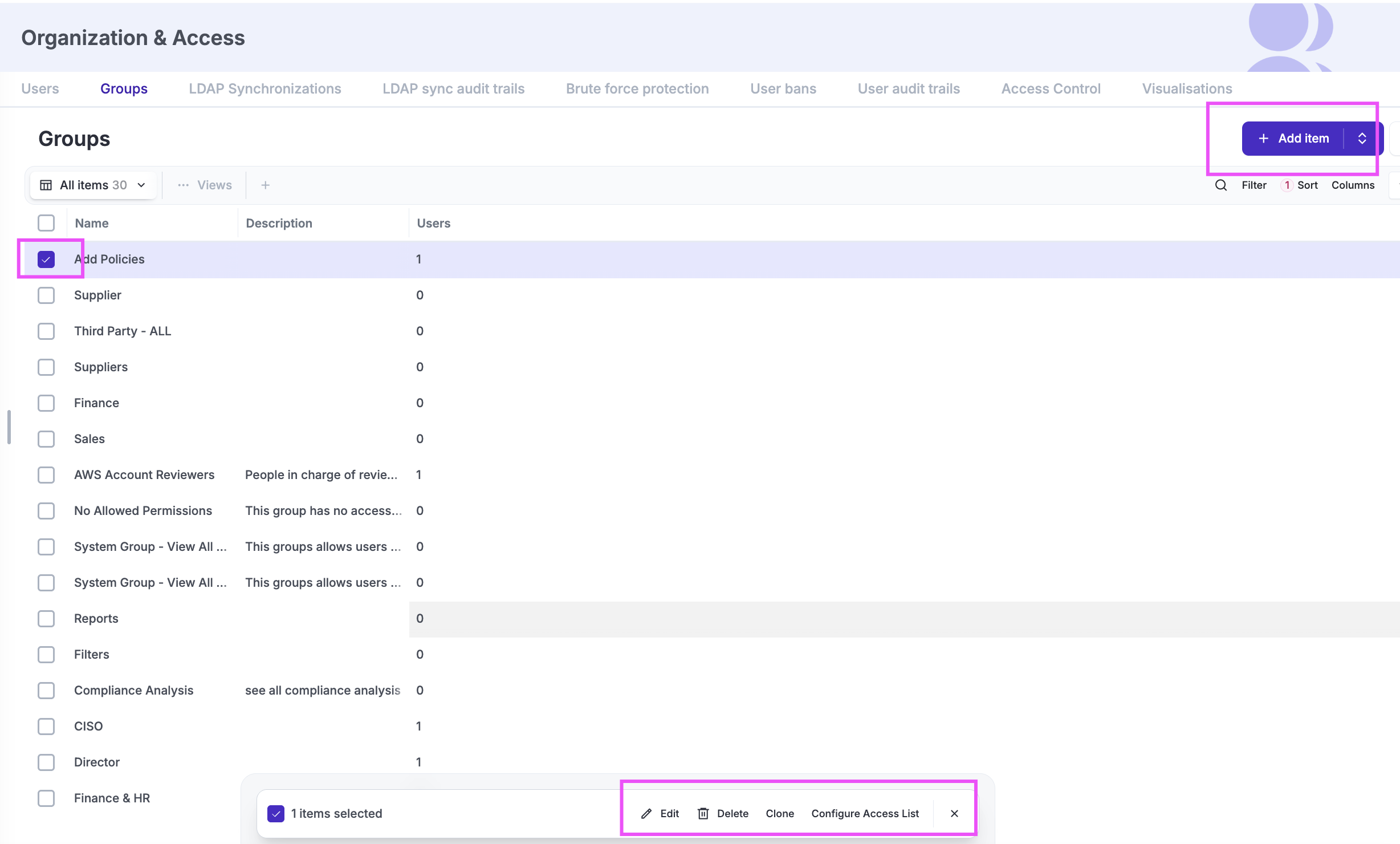
Task: Switch to the Users tab
Action: point(40,89)
